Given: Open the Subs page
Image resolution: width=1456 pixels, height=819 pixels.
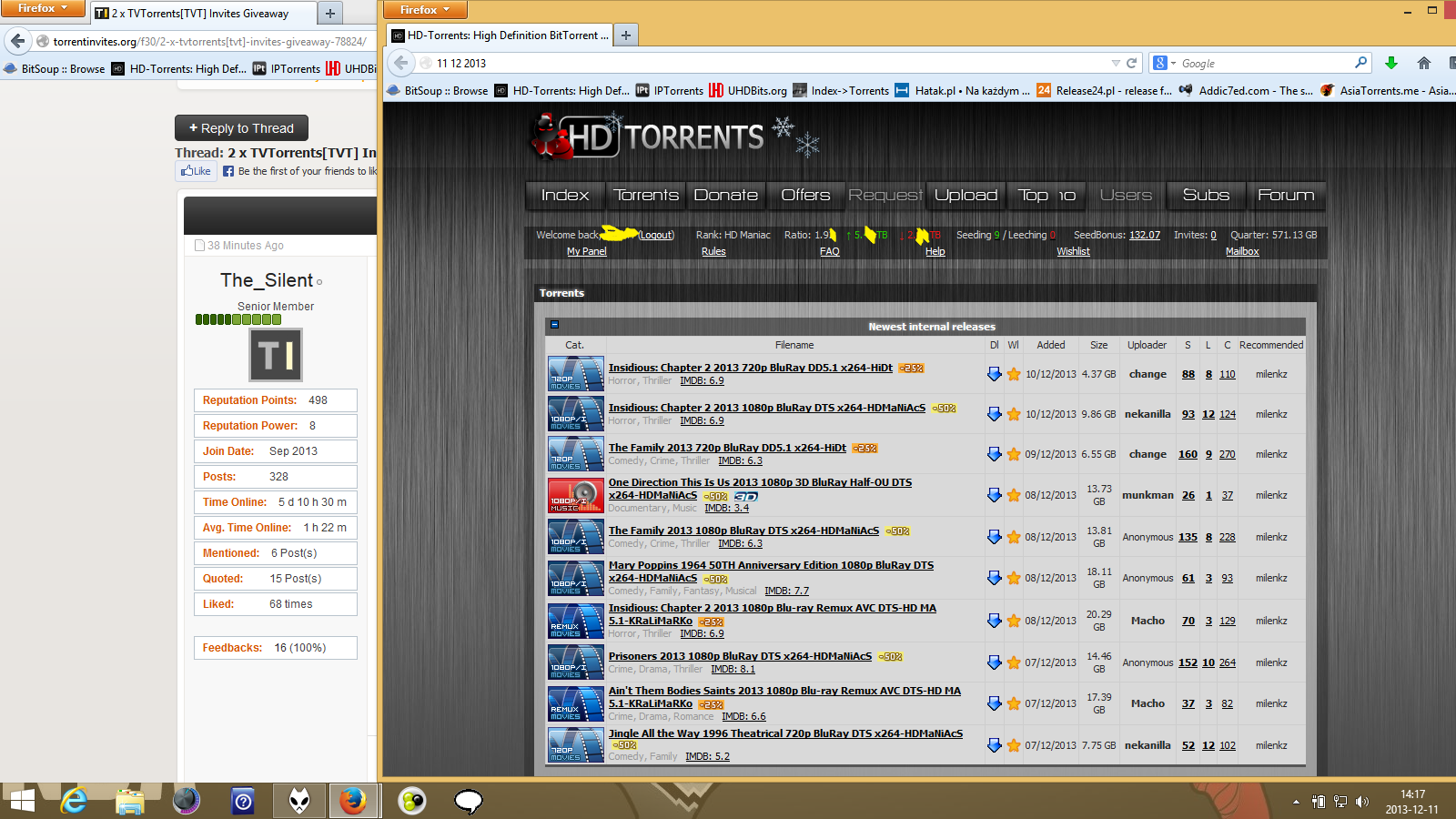Looking at the screenshot, I should pos(1206,195).
